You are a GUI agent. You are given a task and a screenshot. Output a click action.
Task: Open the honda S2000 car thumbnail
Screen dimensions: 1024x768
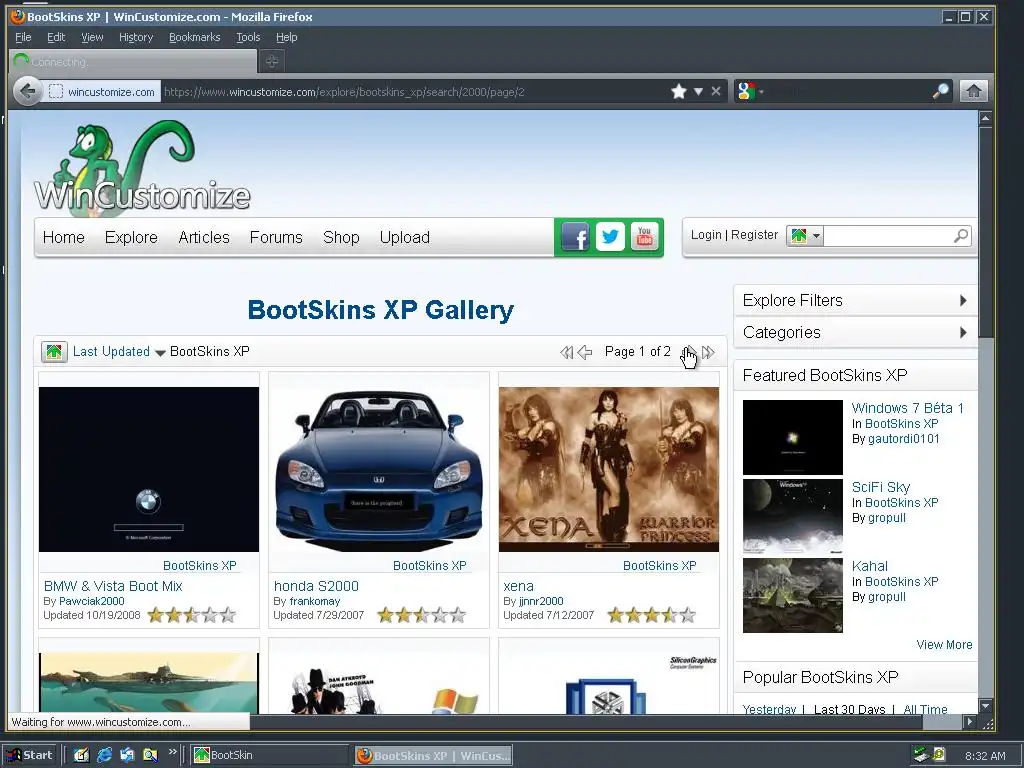coord(379,470)
